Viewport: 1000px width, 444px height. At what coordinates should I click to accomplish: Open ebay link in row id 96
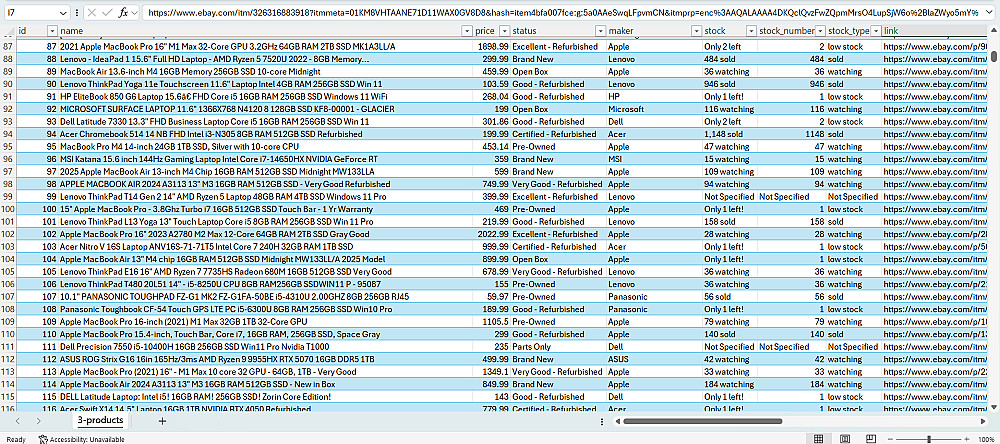click(x=935, y=159)
